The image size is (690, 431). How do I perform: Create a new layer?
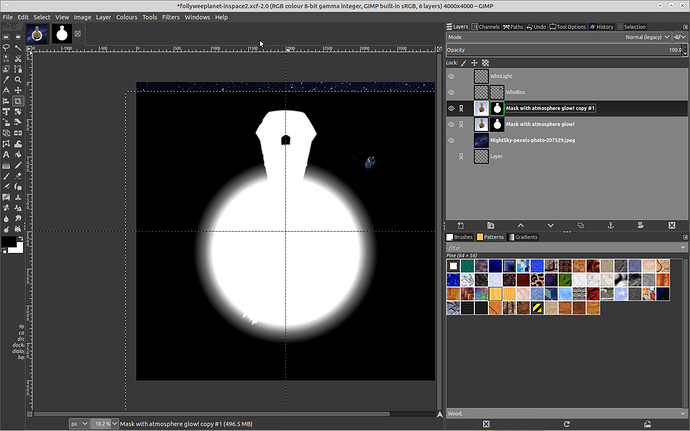pyautogui.click(x=461, y=225)
